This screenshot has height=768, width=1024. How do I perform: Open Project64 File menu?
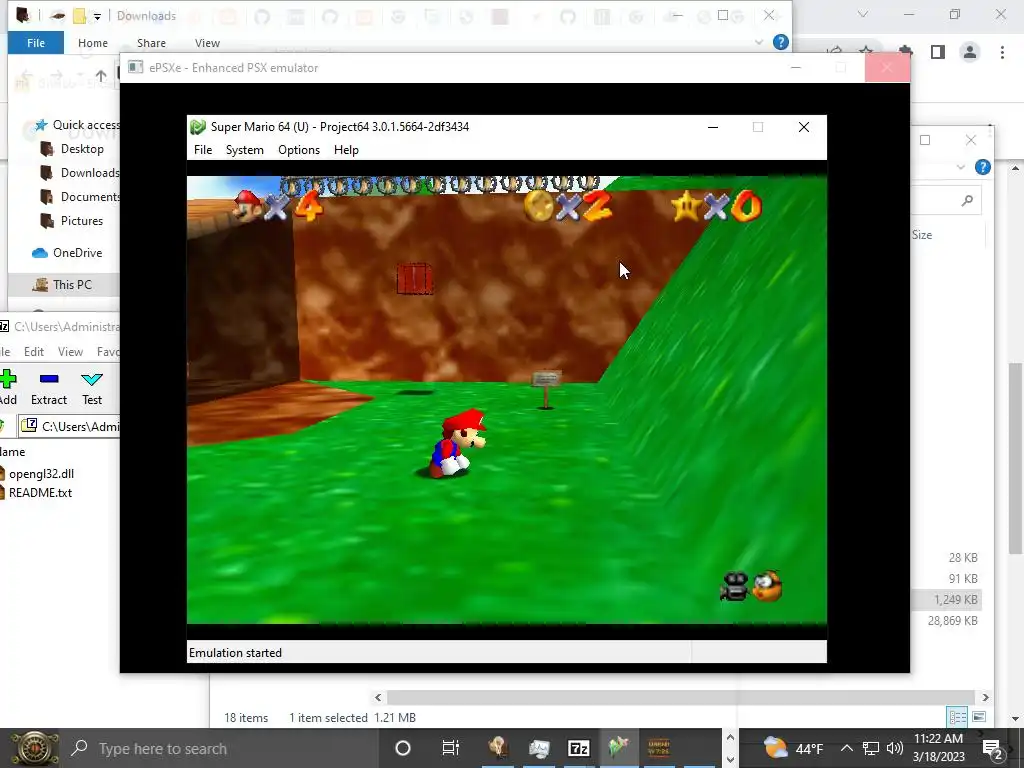[203, 150]
